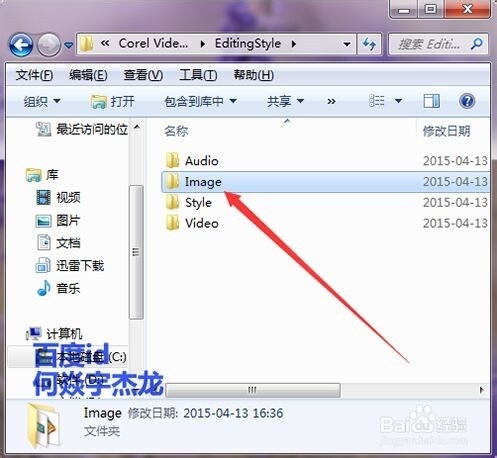Toggle the preview pane
This screenshot has width=497, height=458.
(431, 101)
